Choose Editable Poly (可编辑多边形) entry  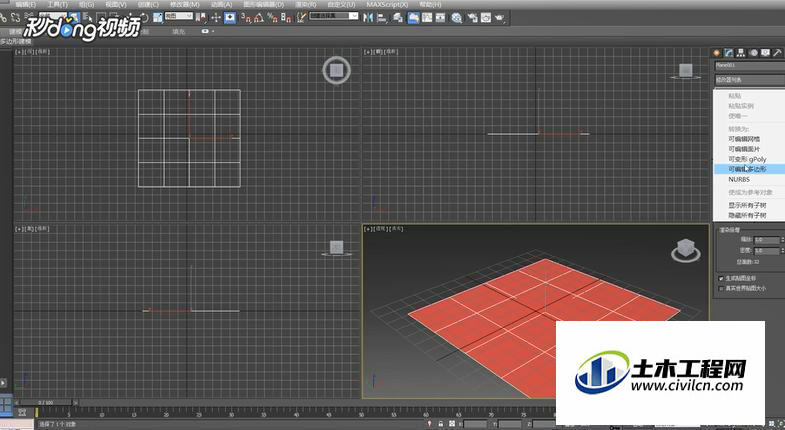[749, 169]
